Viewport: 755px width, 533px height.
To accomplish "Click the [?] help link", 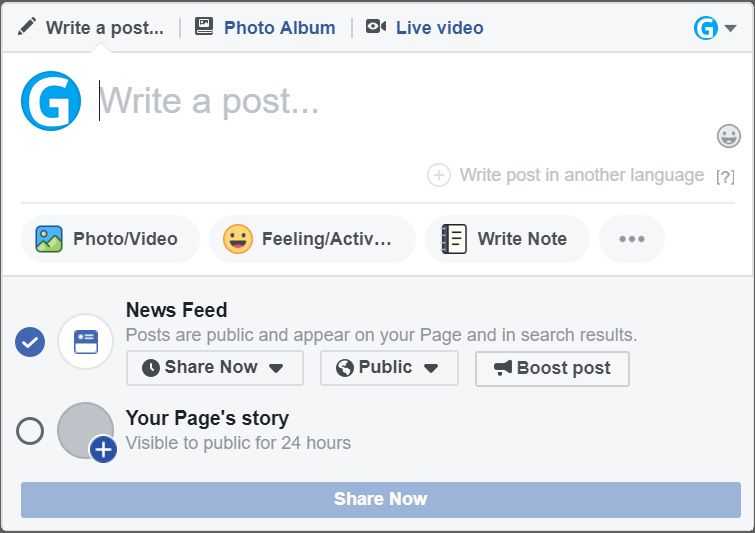I will [725, 177].
